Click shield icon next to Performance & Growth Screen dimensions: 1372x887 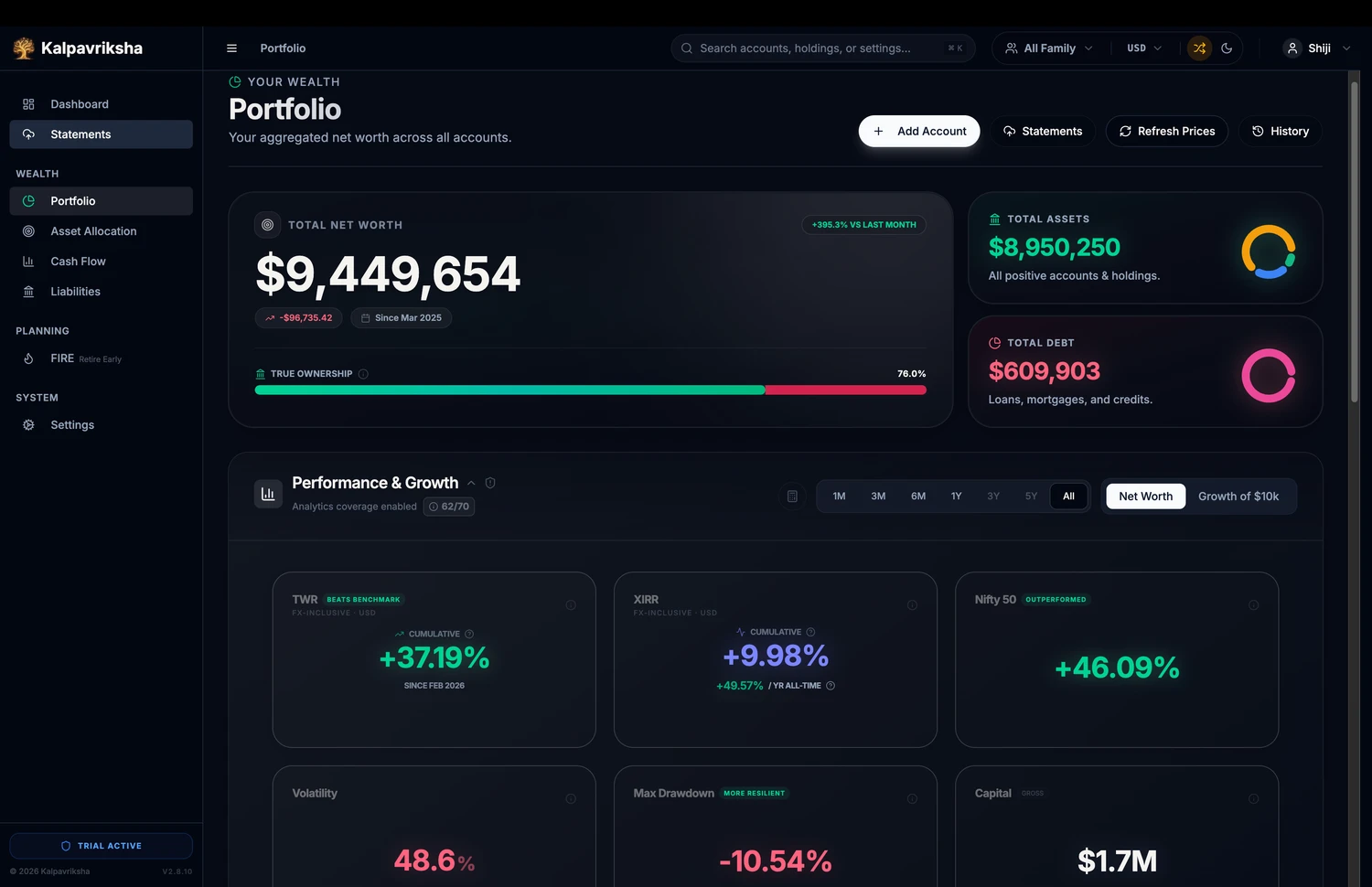point(490,483)
